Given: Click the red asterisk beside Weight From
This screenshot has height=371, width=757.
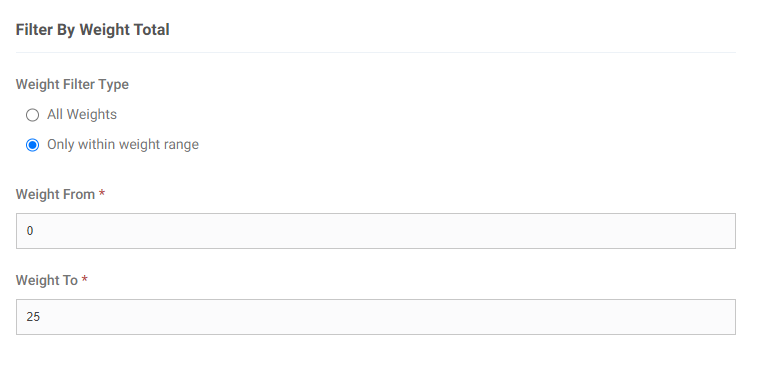Looking at the screenshot, I should click(x=102, y=193).
